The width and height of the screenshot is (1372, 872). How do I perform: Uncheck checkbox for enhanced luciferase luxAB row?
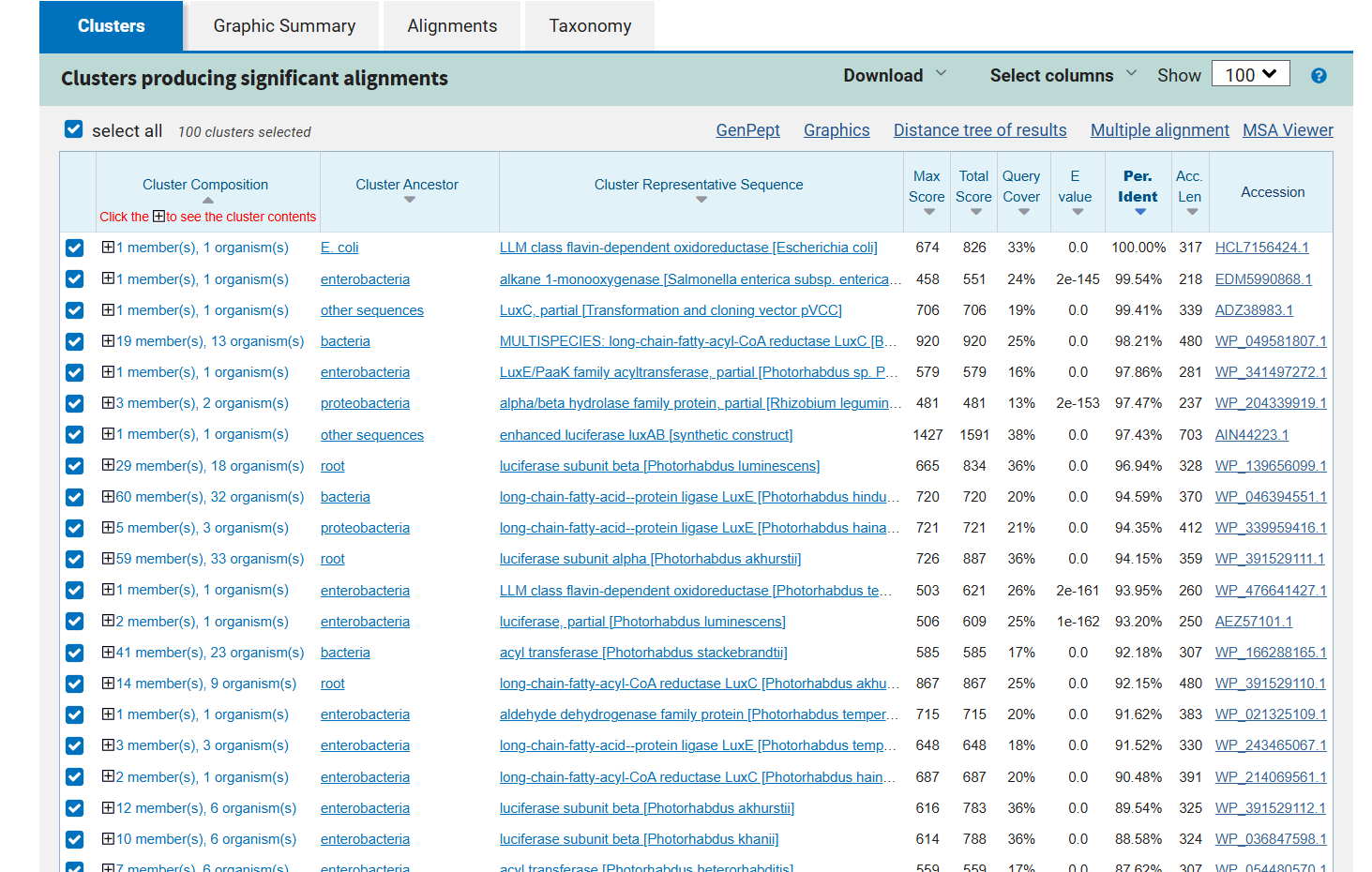pyautogui.click(x=75, y=435)
